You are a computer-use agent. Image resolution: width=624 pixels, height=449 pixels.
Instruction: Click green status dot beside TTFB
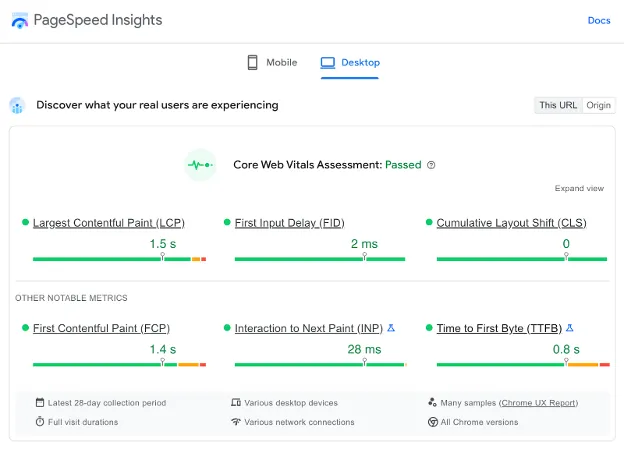(429, 328)
